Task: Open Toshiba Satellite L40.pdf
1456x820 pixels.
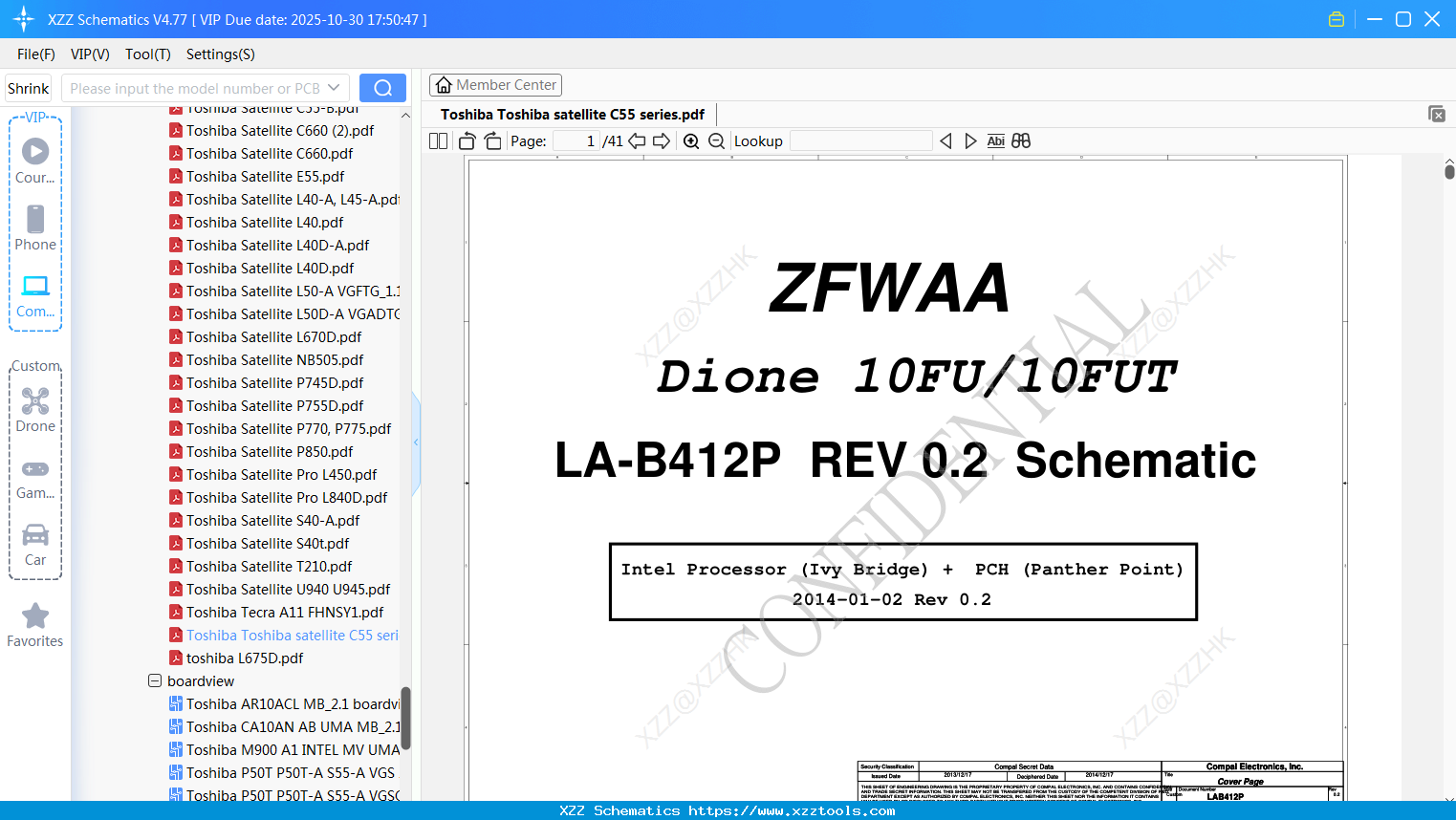Action: [x=256, y=223]
